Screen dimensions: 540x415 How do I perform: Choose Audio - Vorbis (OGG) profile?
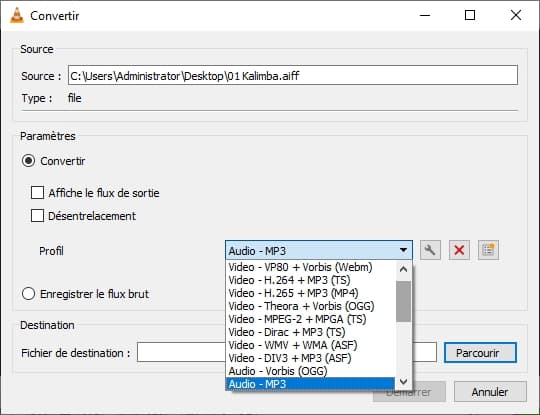[310, 371]
